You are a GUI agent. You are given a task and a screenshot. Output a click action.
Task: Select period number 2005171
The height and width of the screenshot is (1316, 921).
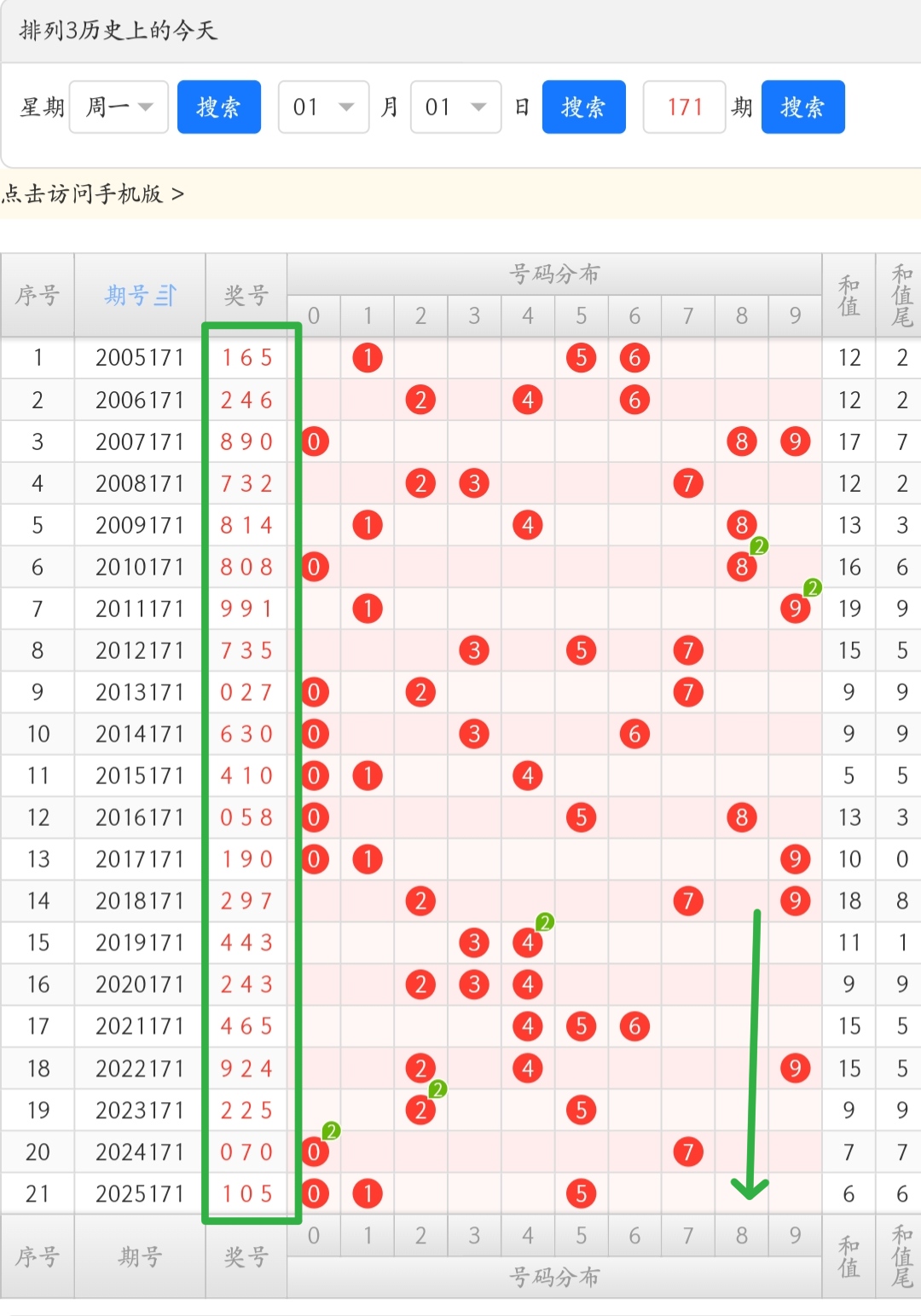pyautogui.click(x=140, y=358)
